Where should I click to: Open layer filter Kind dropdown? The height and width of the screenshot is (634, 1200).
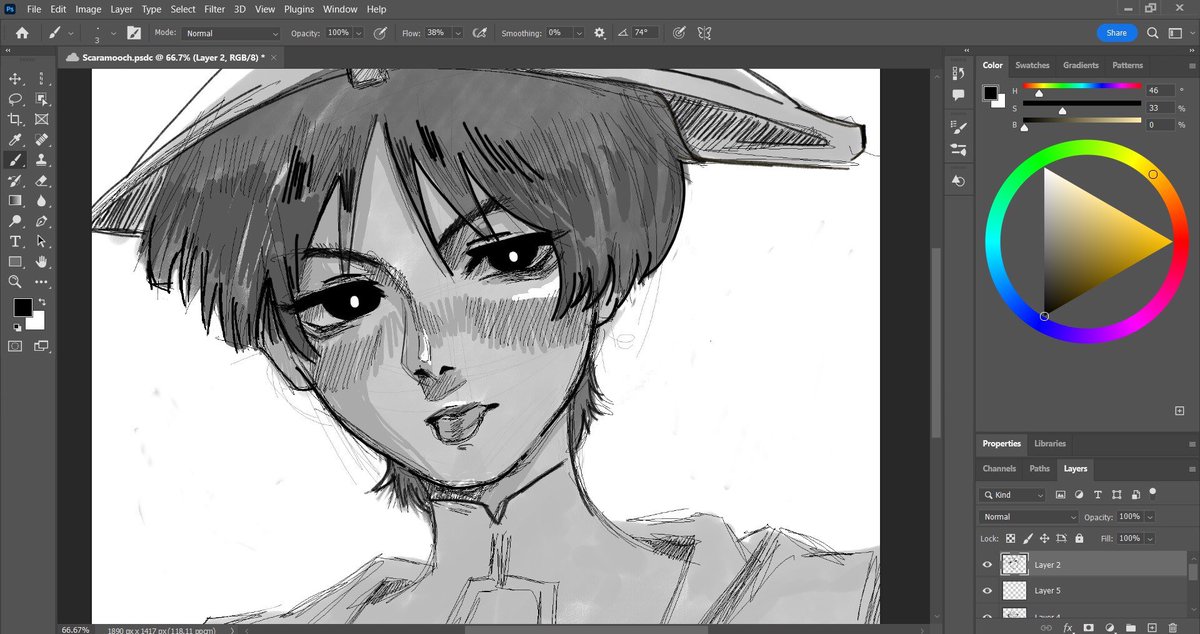click(x=1012, y=495)
